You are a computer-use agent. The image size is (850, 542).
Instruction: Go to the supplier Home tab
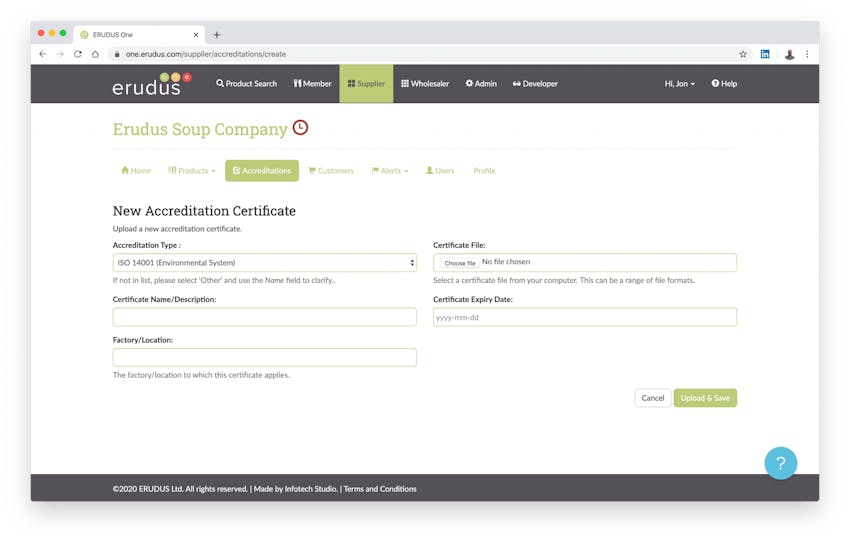136,171
